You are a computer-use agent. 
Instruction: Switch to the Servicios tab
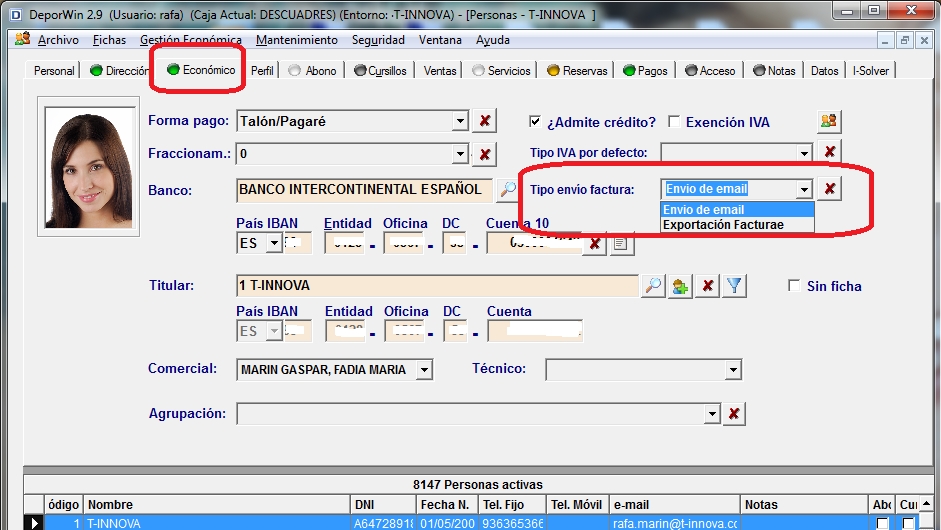(x=502, y=71)
